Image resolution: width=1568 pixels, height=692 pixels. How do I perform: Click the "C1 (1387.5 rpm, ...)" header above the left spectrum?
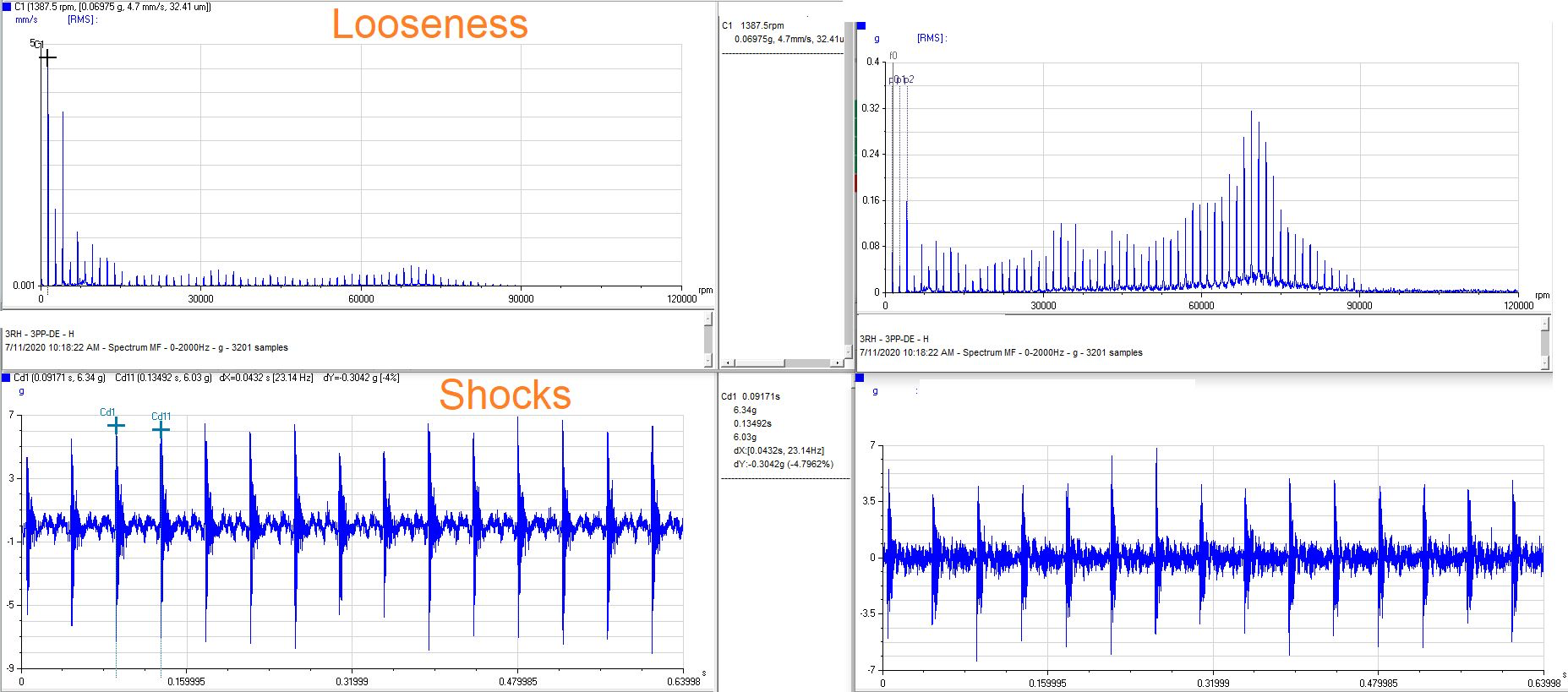(x=112, y=7)
